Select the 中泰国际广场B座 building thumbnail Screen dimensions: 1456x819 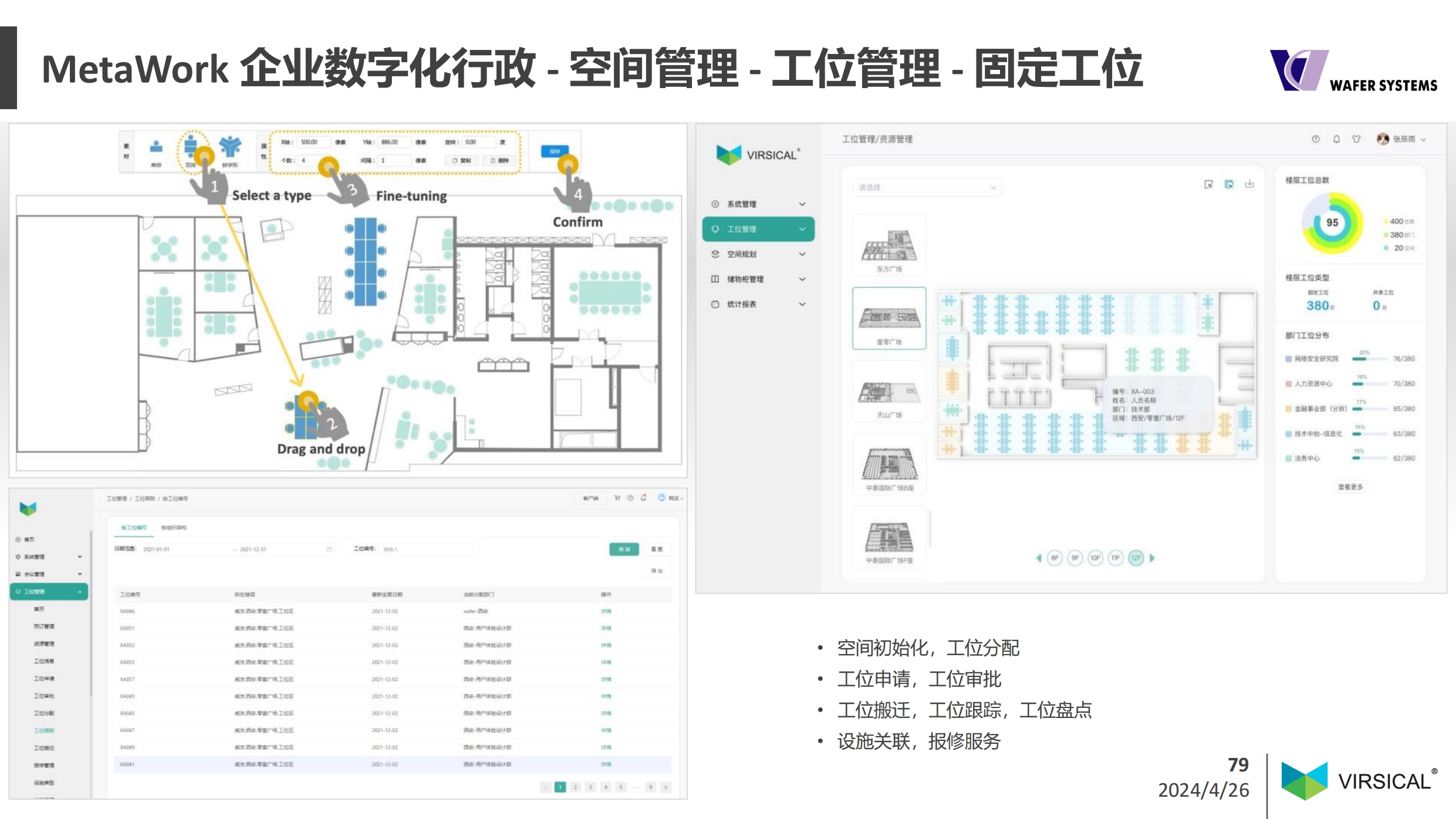(x=889, y=464)
